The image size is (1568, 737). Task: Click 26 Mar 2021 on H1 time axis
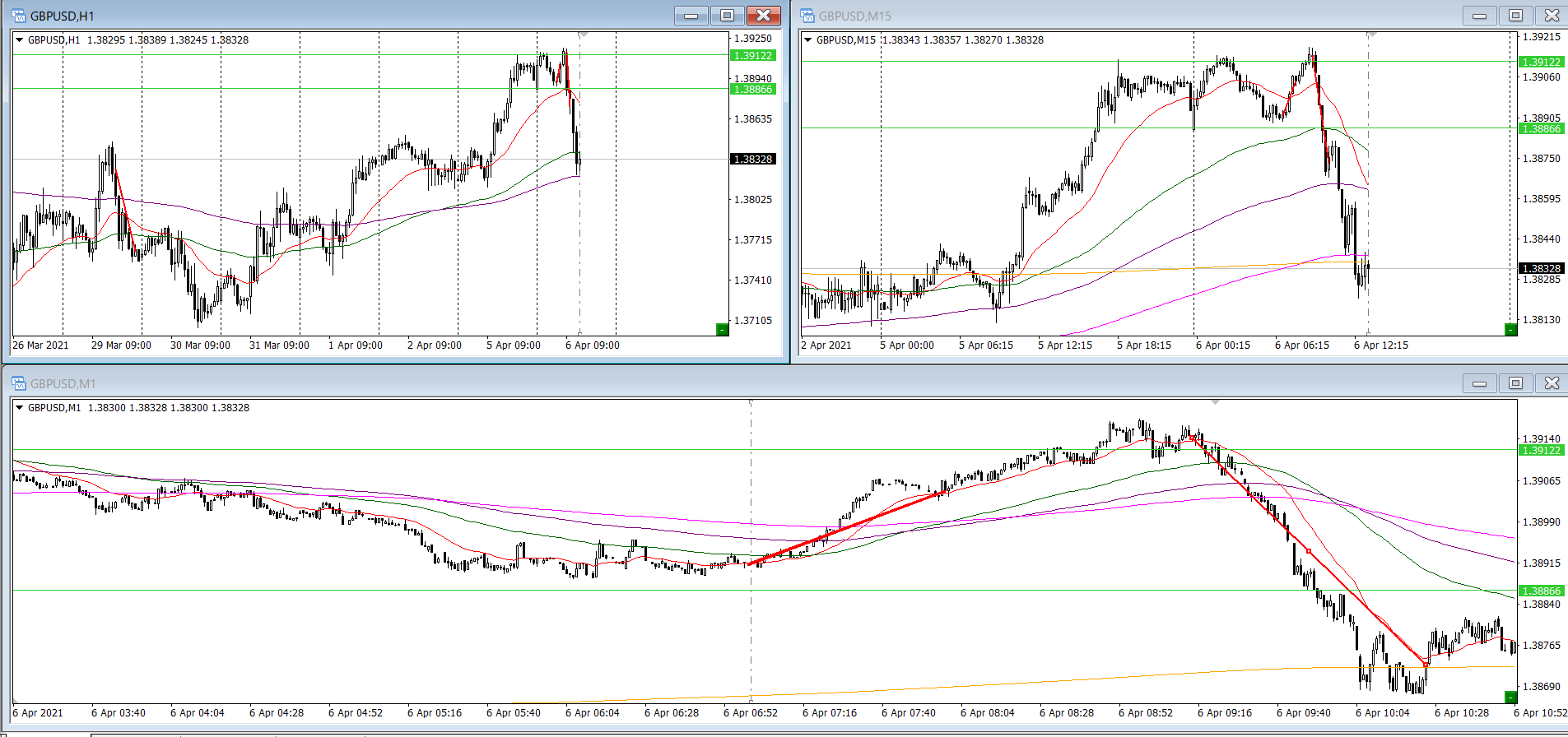tap(40, 345)
